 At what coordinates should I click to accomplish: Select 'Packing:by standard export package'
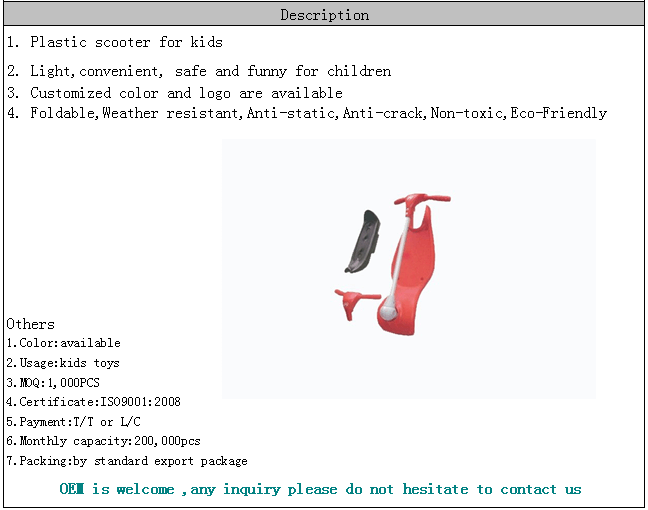(x=127, y=461)
